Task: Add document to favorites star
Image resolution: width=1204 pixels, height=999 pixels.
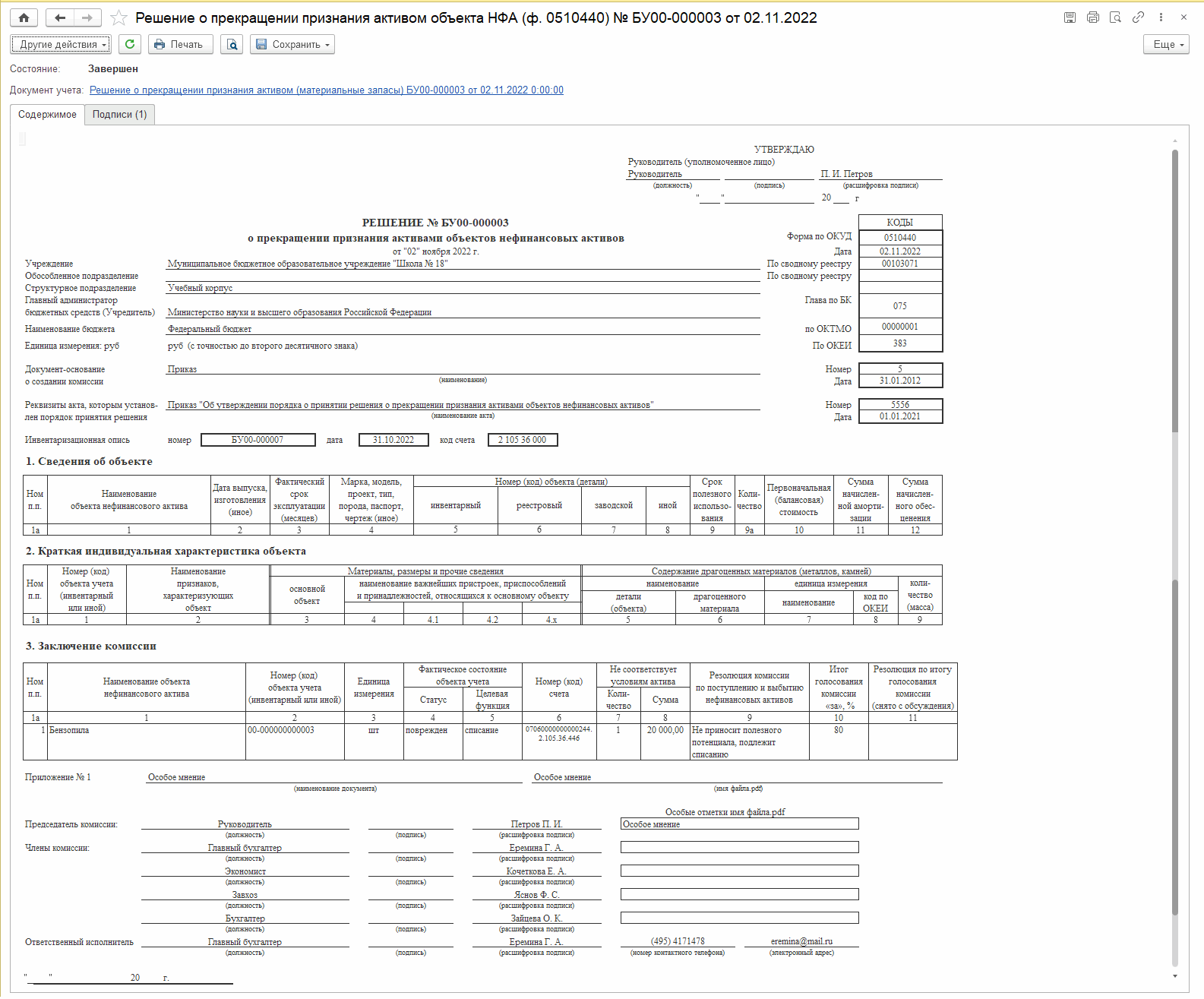Action: [x=119, y=17]
